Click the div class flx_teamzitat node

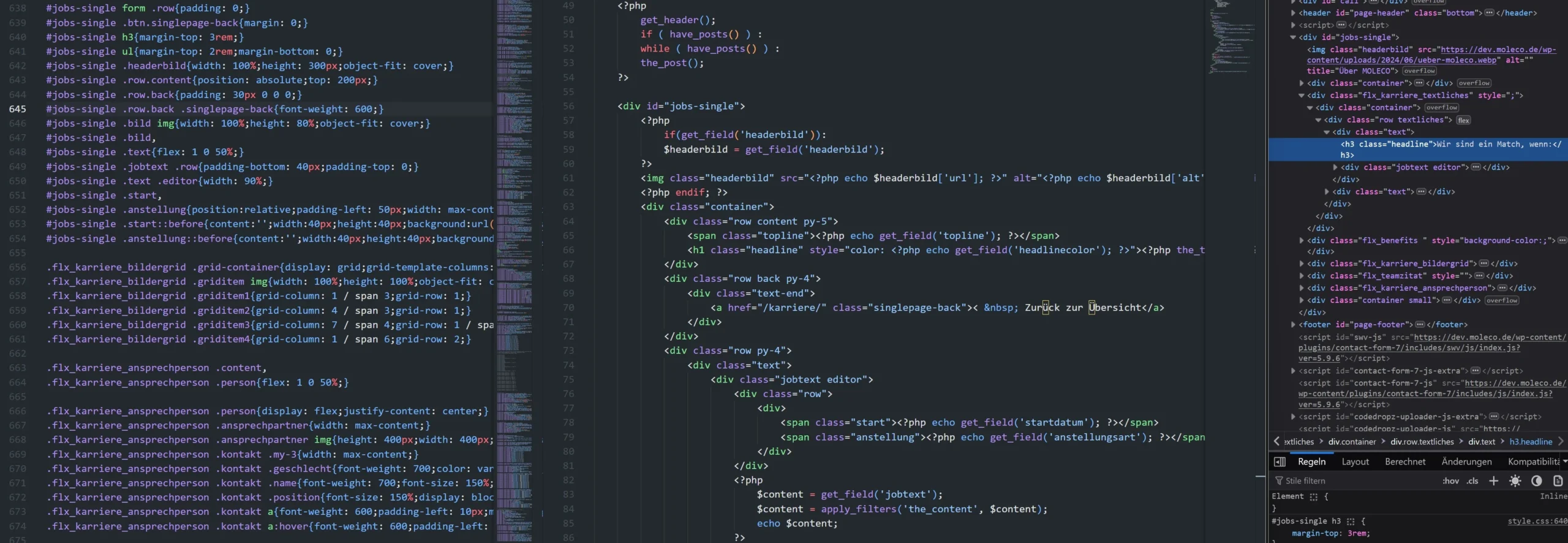[1410, 276]
